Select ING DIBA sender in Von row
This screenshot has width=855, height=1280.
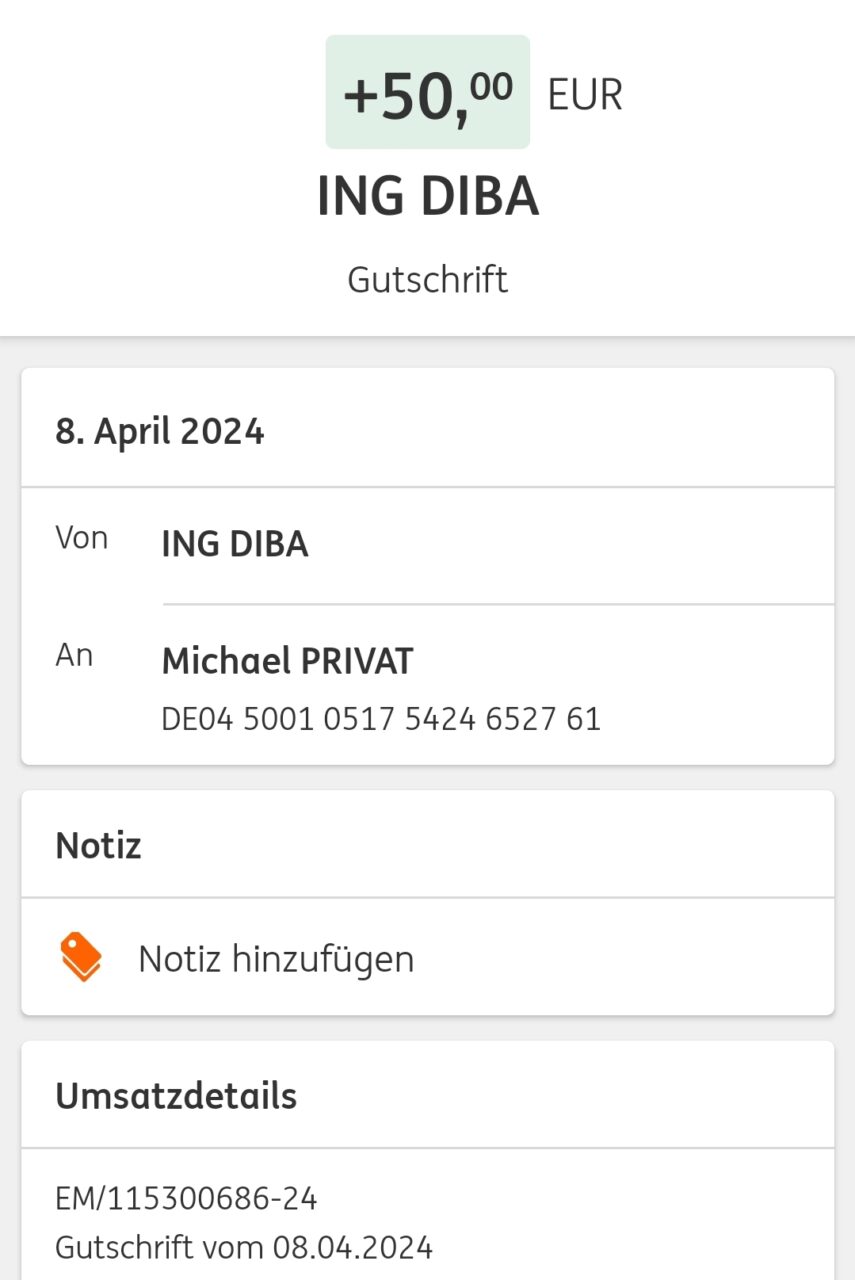pos(235,545)
